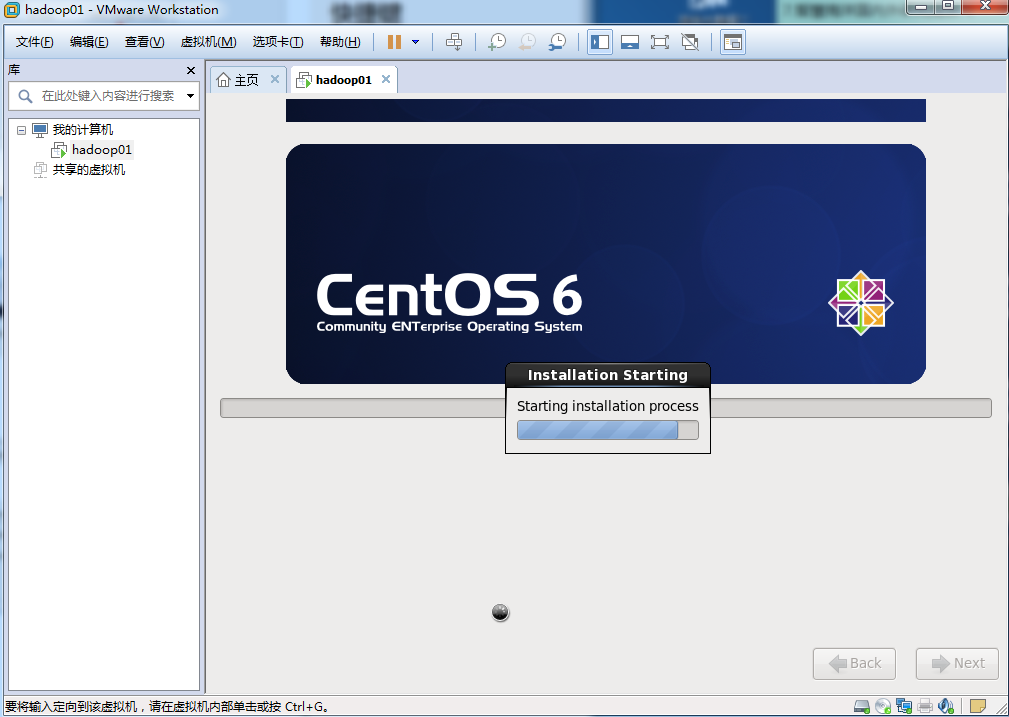Open the snapshot manager
1009x717 pixels.
pyautogui.click(x=557, y=42)
